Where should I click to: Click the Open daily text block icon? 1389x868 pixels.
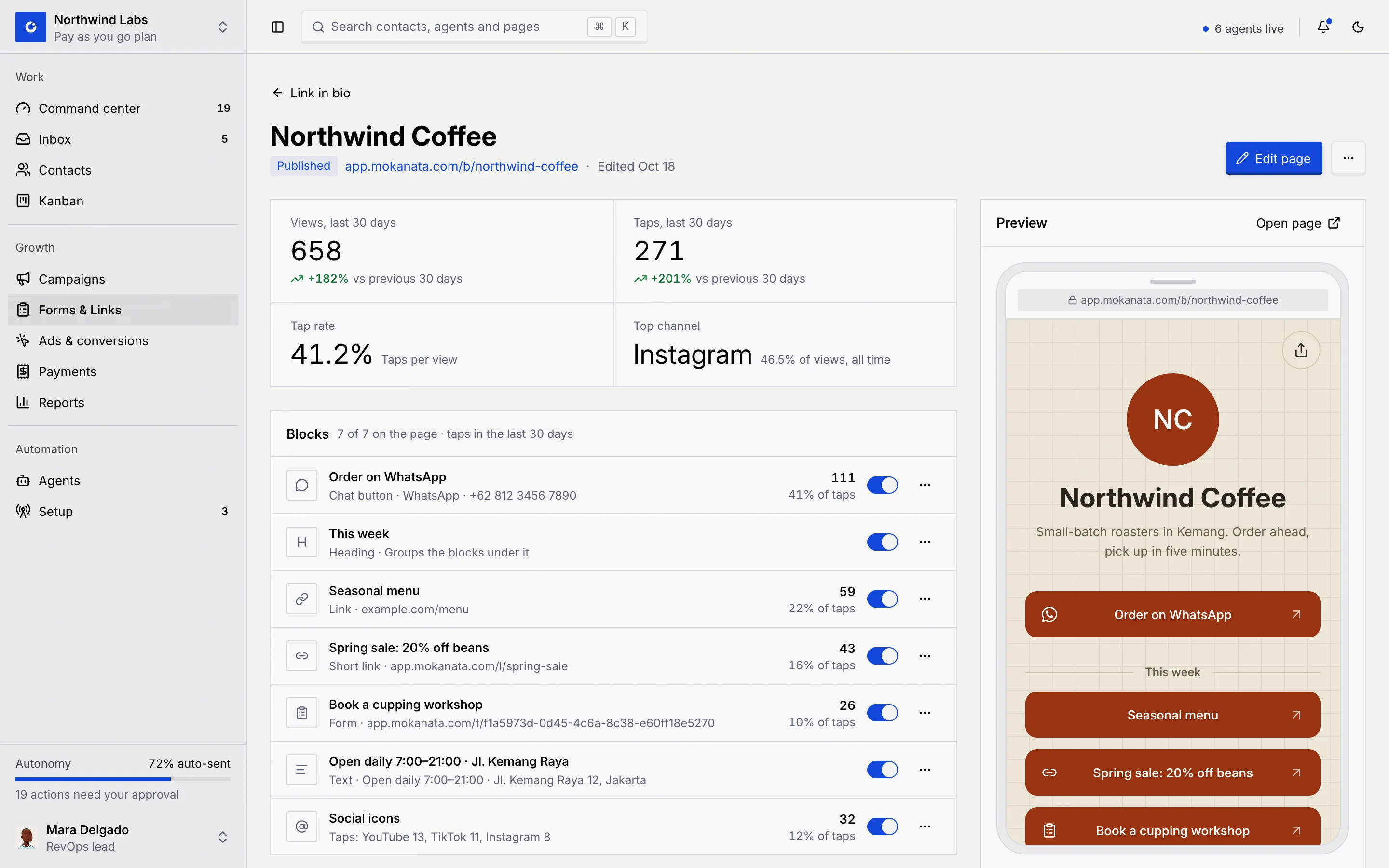pyautogui.click(x=302, y=770)
